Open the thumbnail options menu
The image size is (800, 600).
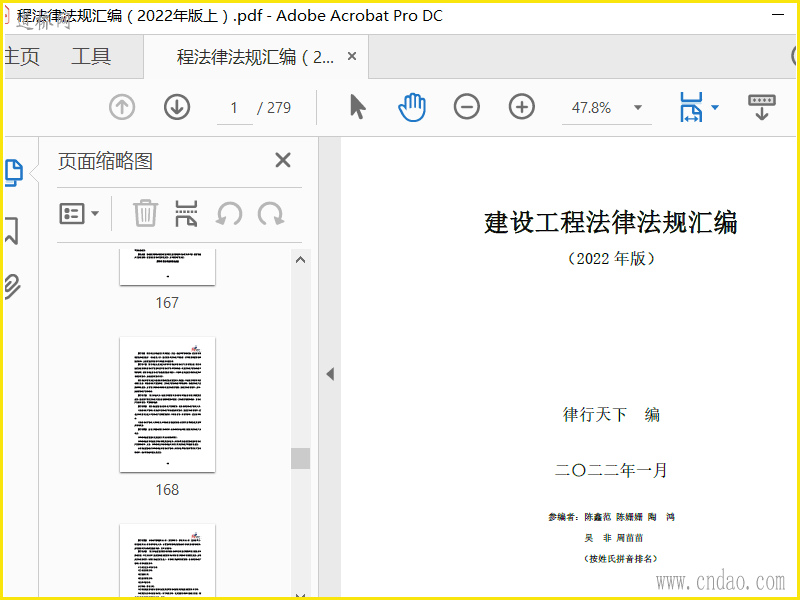[79, 214]
